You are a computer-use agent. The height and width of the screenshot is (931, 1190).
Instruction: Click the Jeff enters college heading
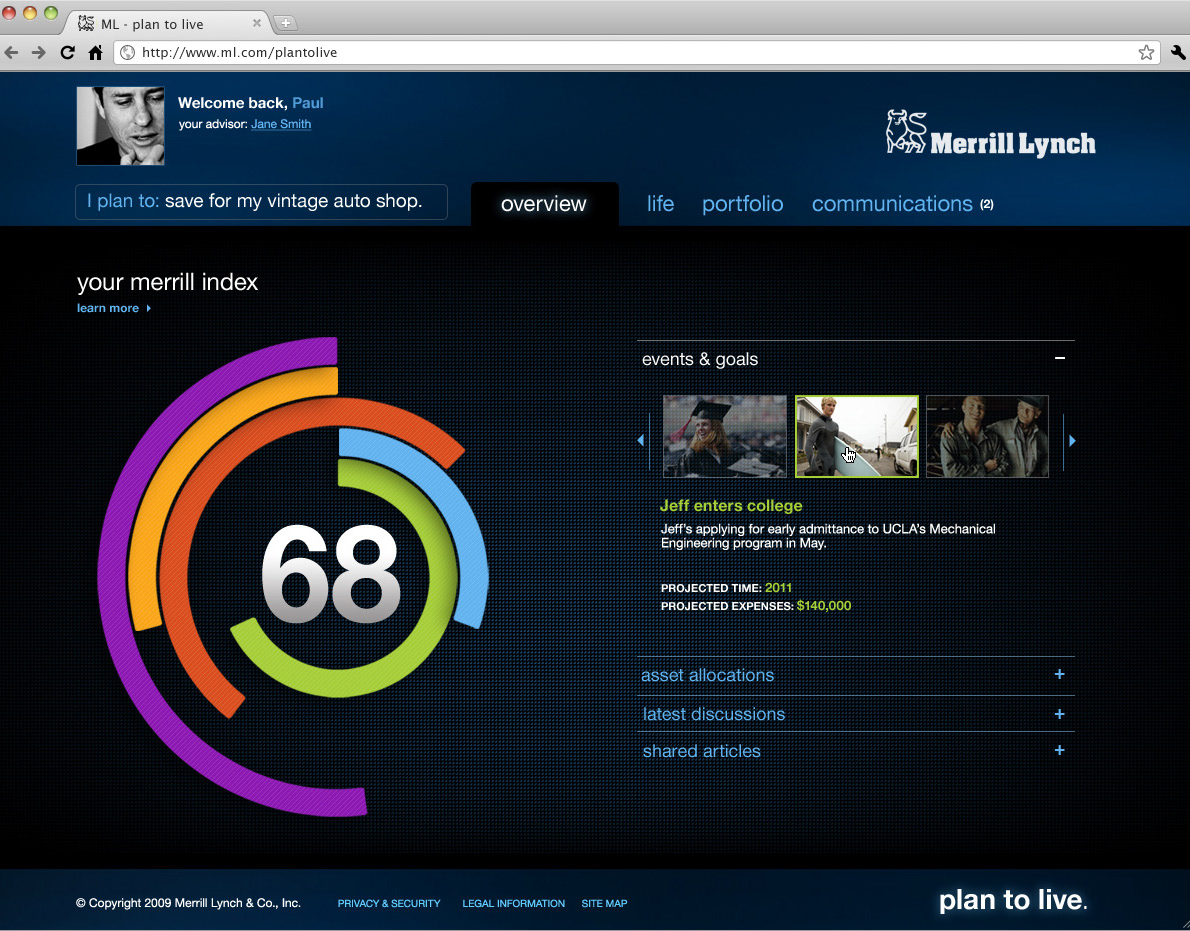click(731, 505)
